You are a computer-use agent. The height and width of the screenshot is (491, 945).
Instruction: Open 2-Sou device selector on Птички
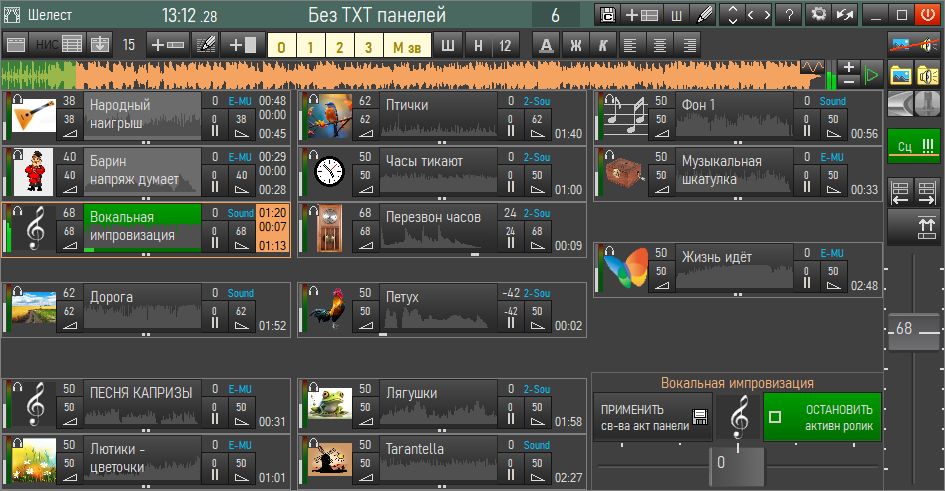pos(536,101)
